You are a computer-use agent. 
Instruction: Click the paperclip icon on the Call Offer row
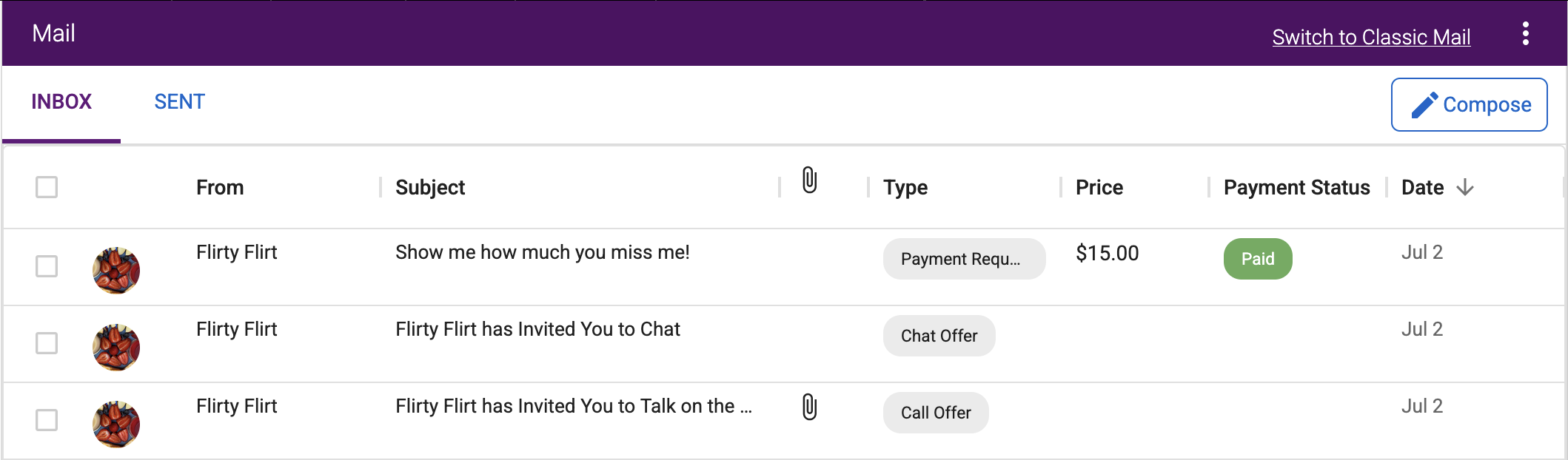(809, 407)
